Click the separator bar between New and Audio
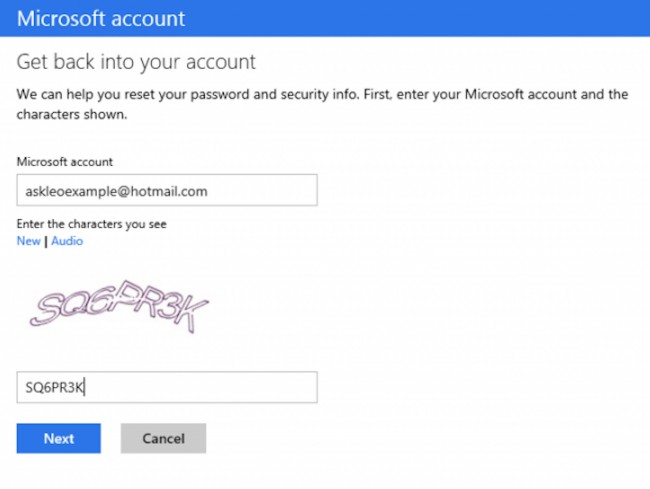The height and width of the screenshot is (489, 650). pyautogui.click(x=45, y=241)
